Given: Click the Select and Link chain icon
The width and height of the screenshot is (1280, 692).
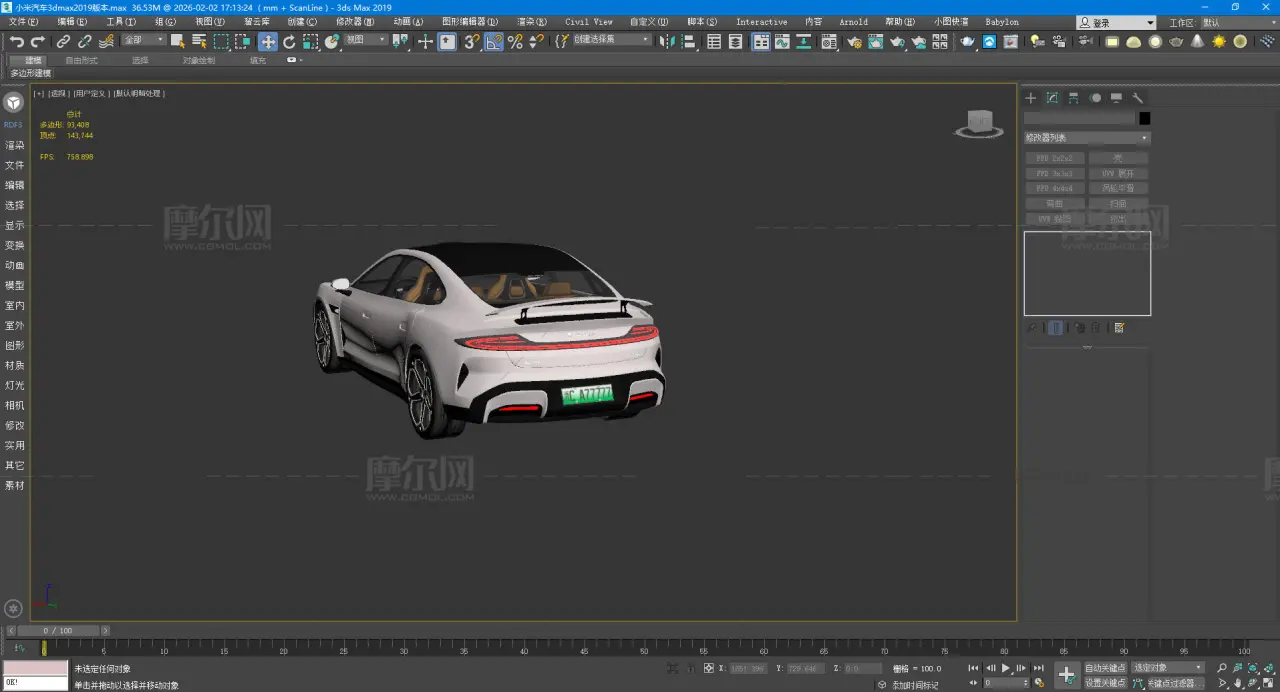Looking at the screenshot, I should tap(63, 41).
